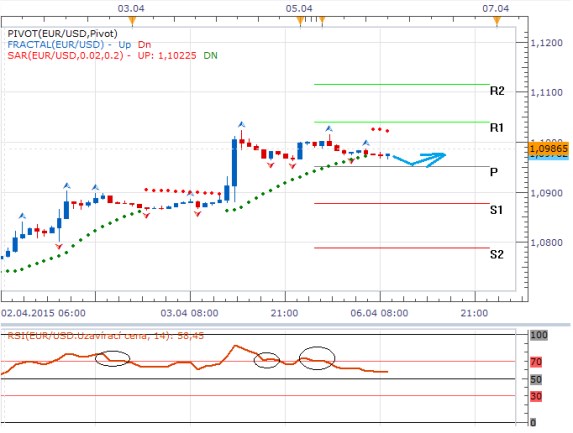Click the orange event marker under 03.04
Viewport: 573px width, 433px height.
tap(132, 21)
